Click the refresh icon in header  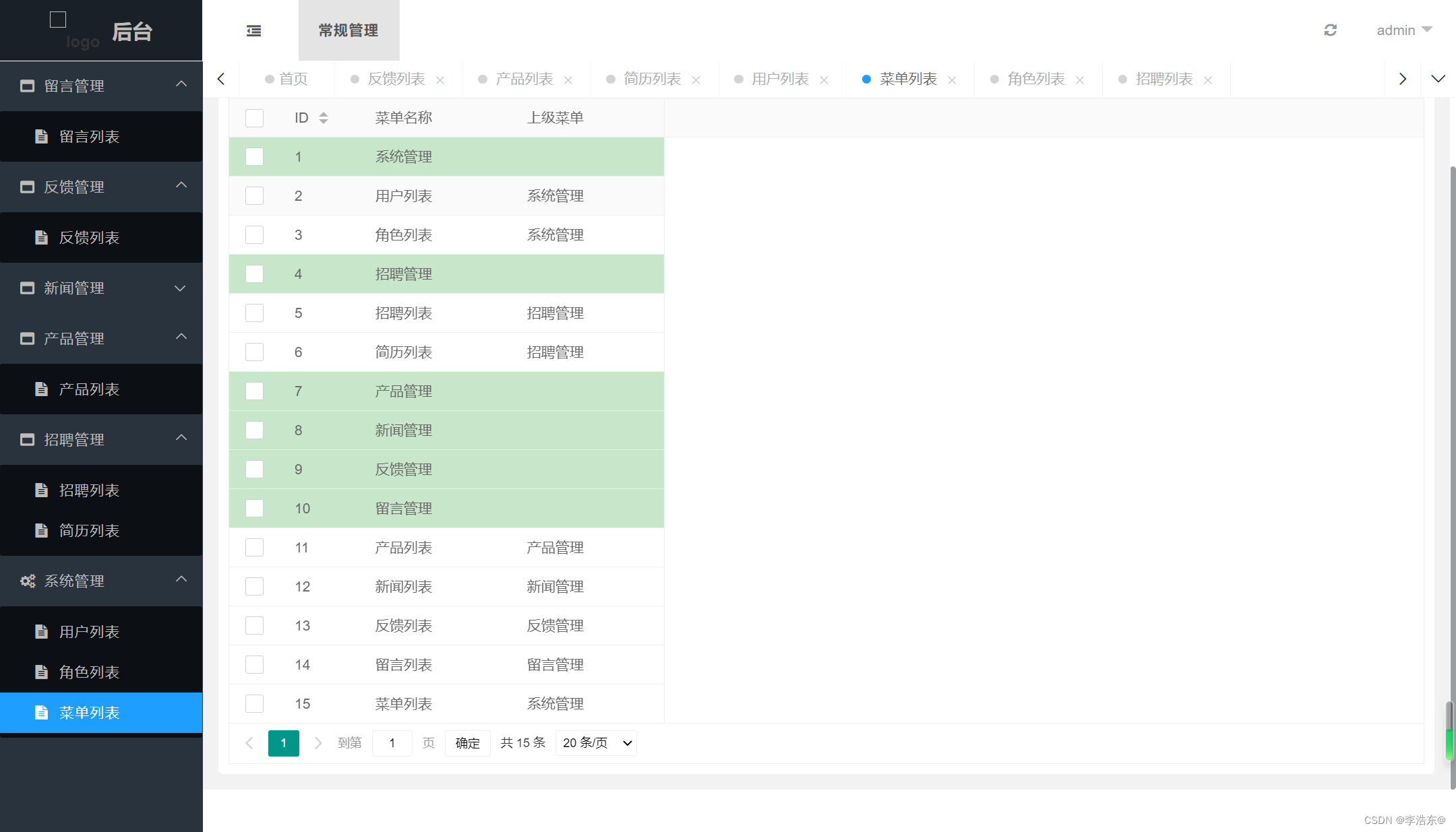1330,30
